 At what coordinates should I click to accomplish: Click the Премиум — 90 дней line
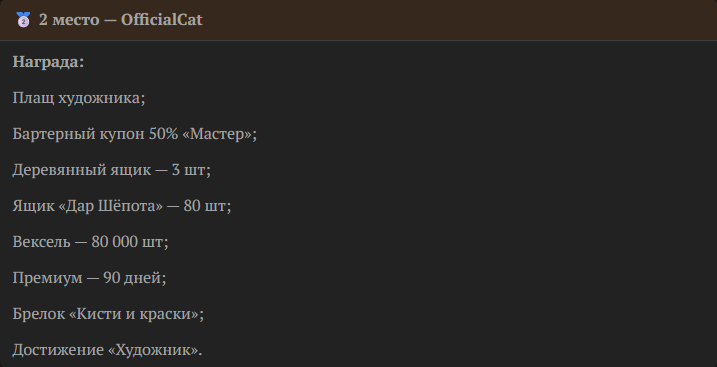pos(90,278)
